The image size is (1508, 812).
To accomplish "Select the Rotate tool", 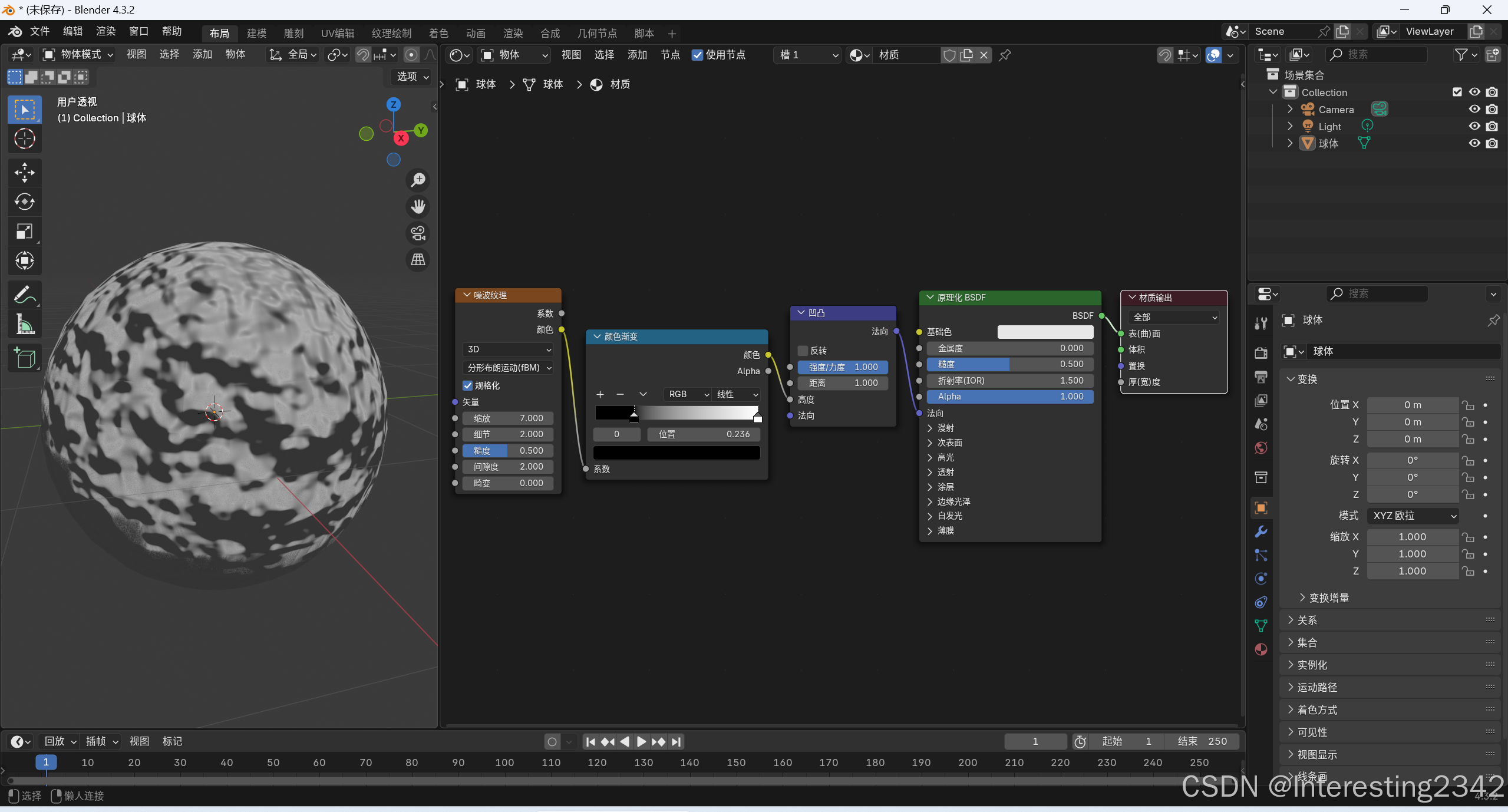I will 24,202.
